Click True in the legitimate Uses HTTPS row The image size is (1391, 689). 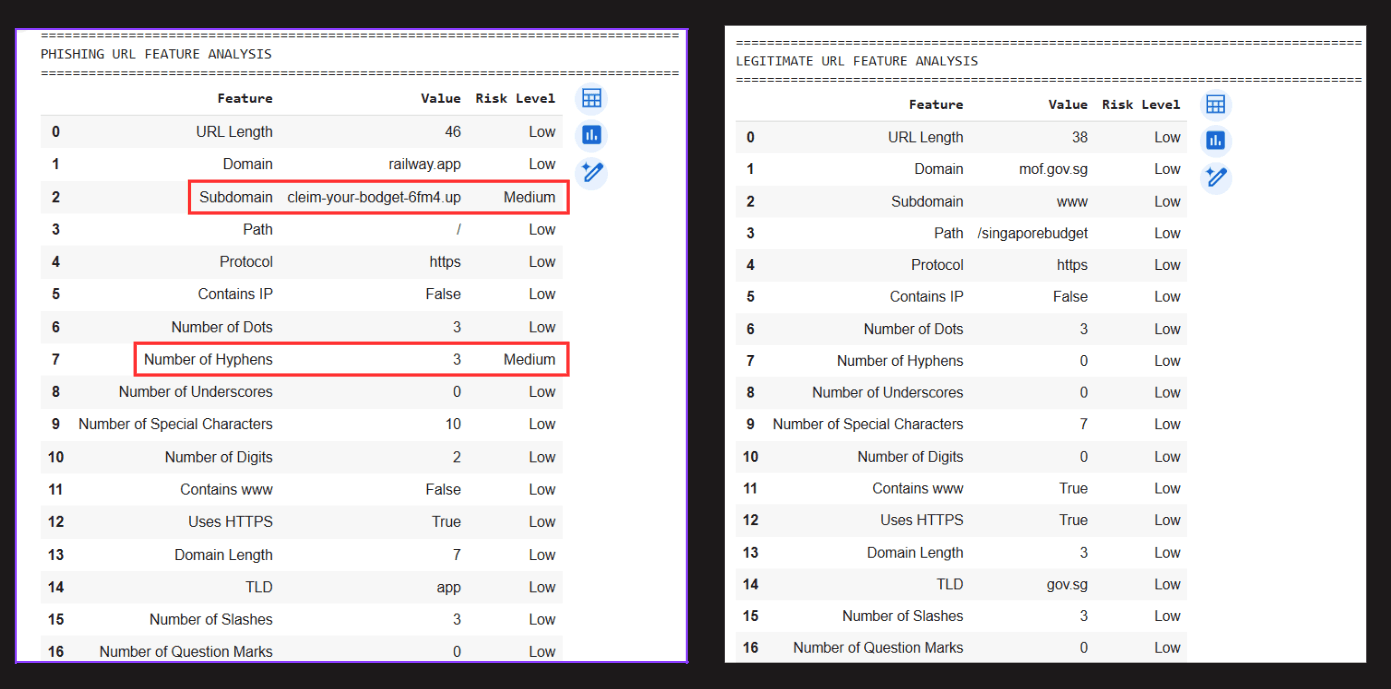click(1073, 520)
